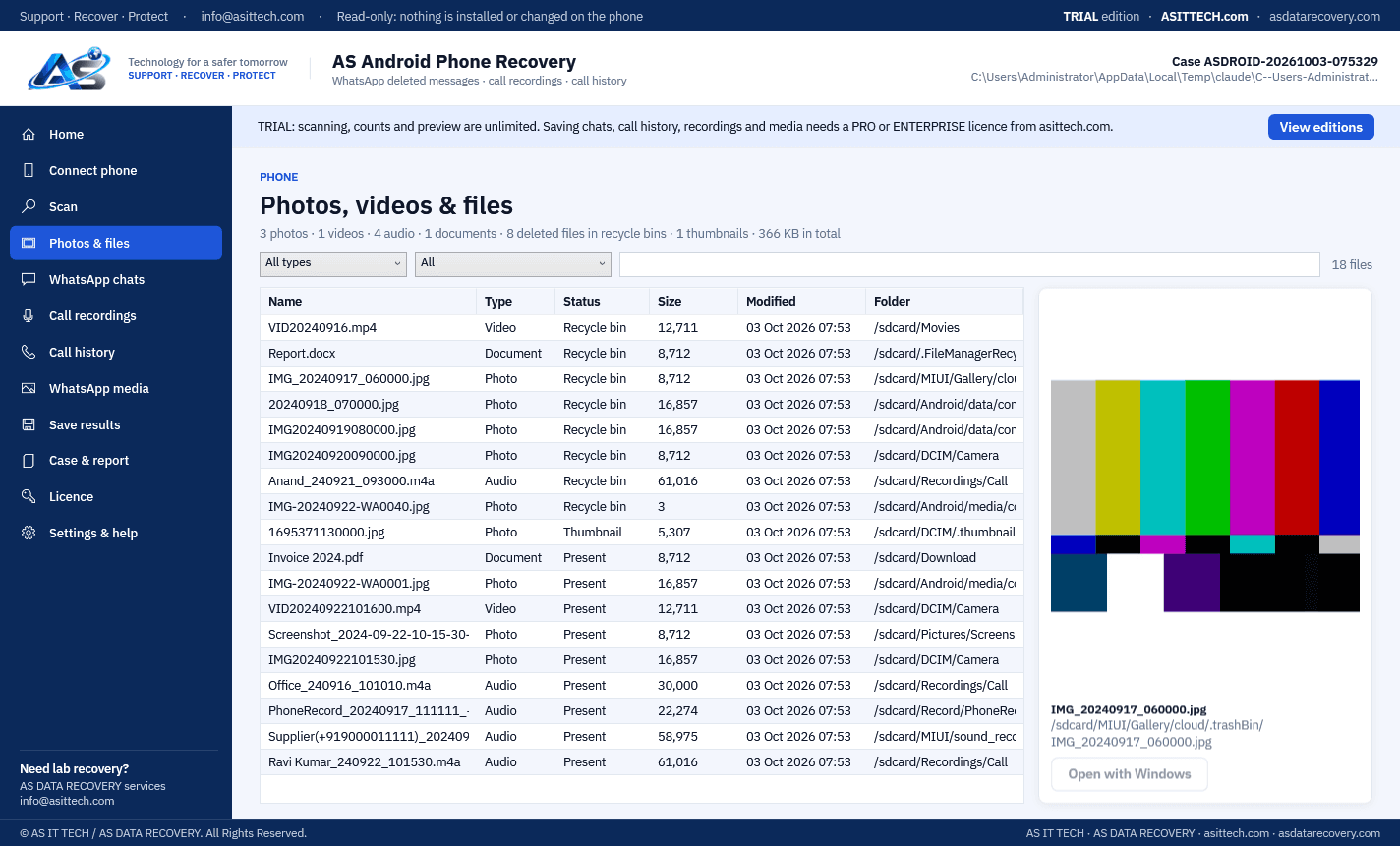
Task: Select the Invoice 2024.pdf document
Action: coord(641,558)
